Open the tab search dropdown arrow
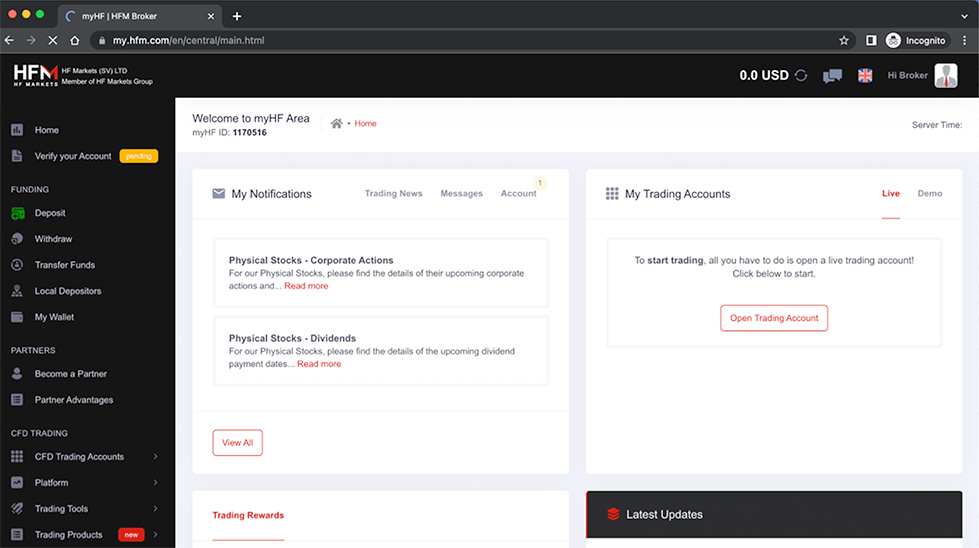 tap(965, 16)
